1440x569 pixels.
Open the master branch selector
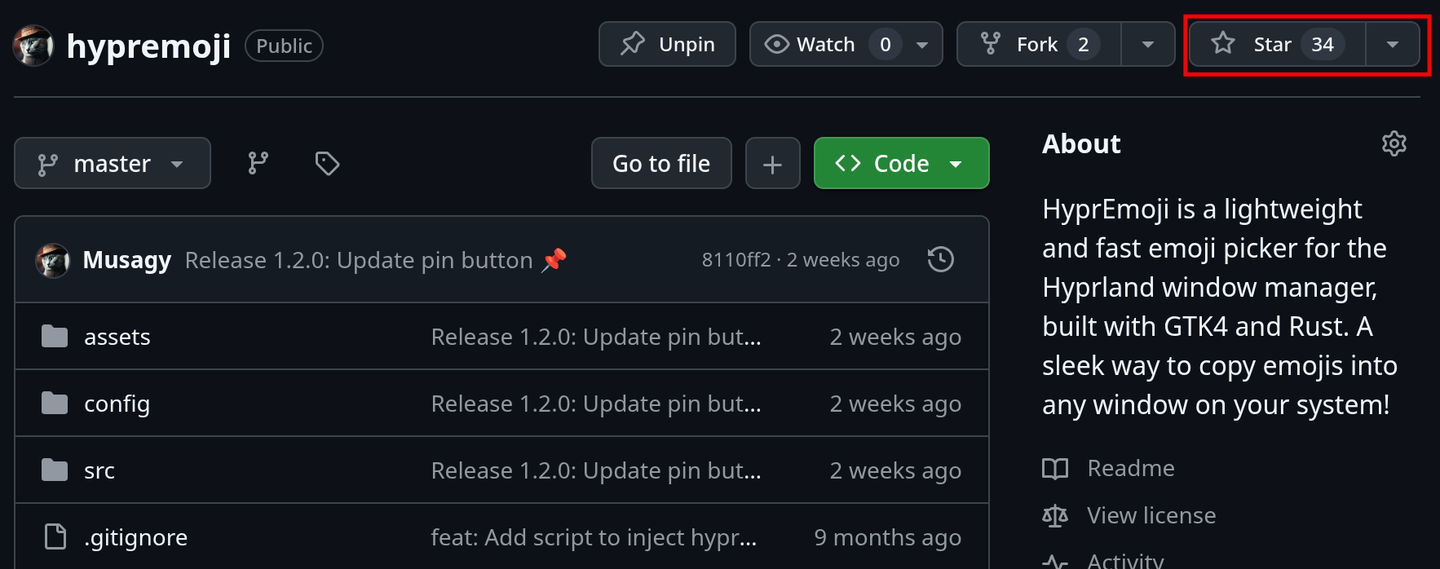click(112, 163)
